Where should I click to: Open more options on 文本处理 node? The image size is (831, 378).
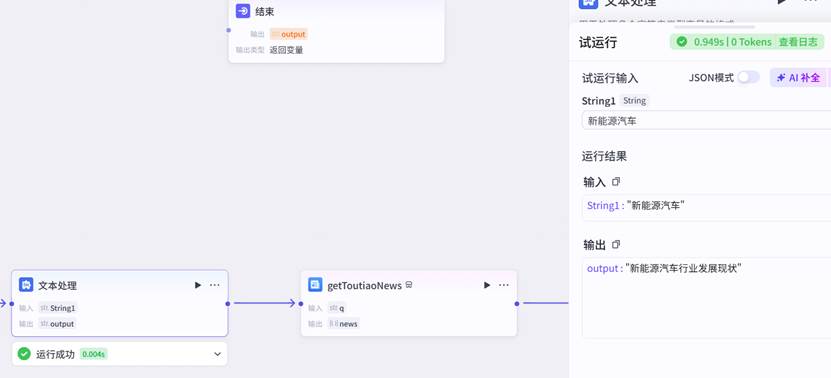click(215, 285)
